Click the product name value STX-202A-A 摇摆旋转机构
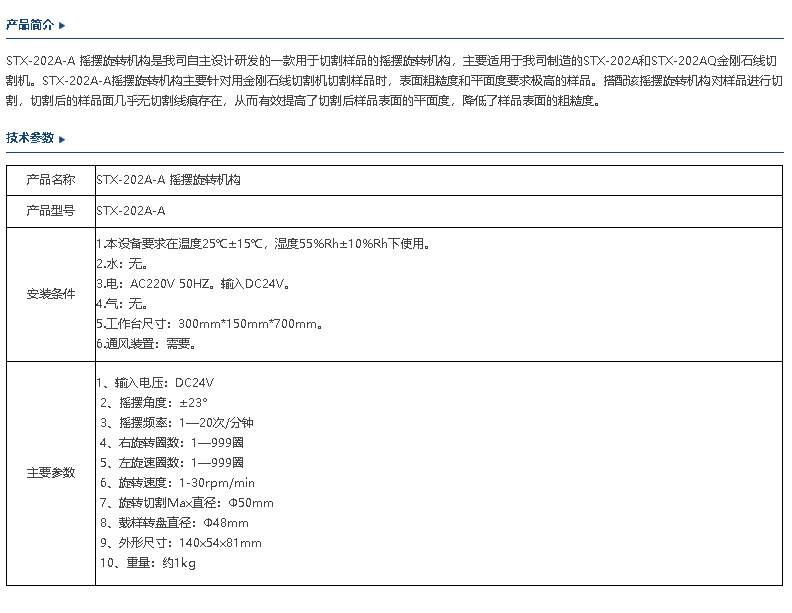The width and height of the screenshot is (792, 613). [x=168, y=180]
